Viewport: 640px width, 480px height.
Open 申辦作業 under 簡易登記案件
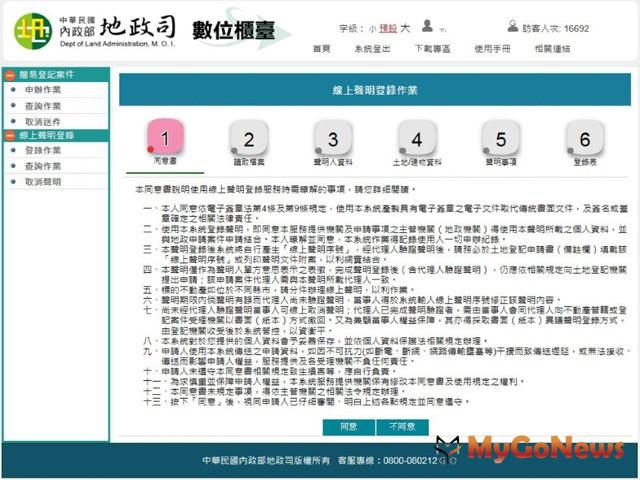pos(43,90)
